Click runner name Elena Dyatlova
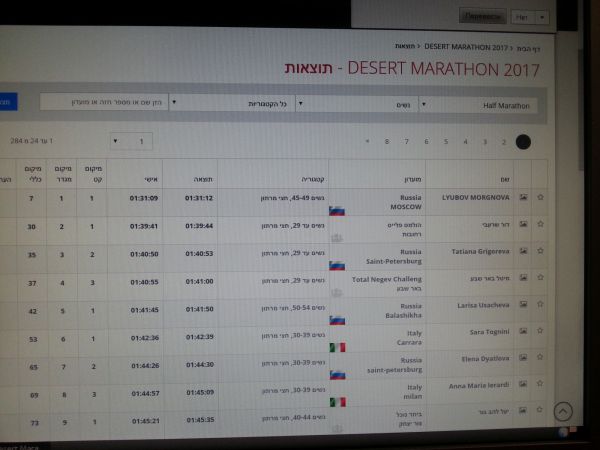 click(x=485, y=359)
